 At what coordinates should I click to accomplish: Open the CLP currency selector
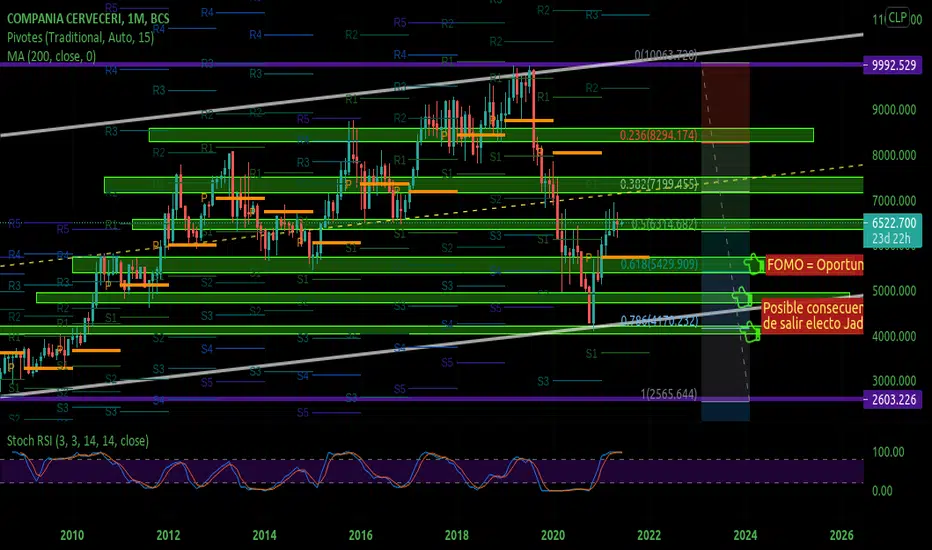click(x=897, y=17)
